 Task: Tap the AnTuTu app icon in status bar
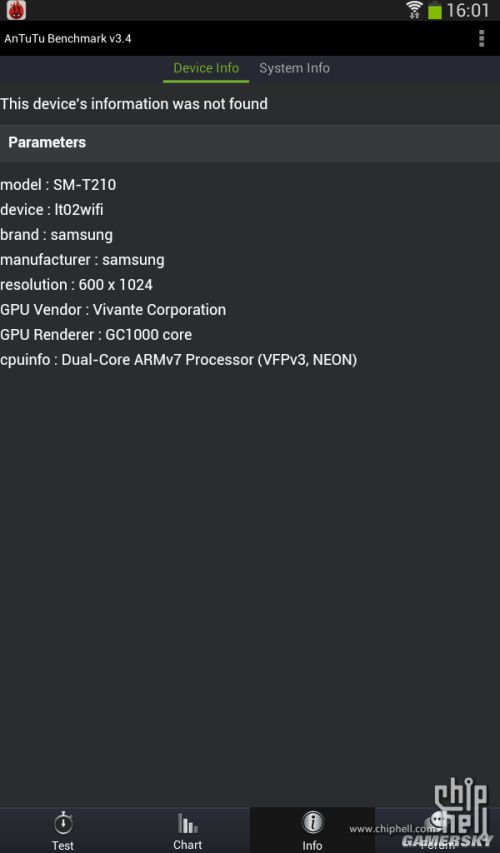(16, 10)
